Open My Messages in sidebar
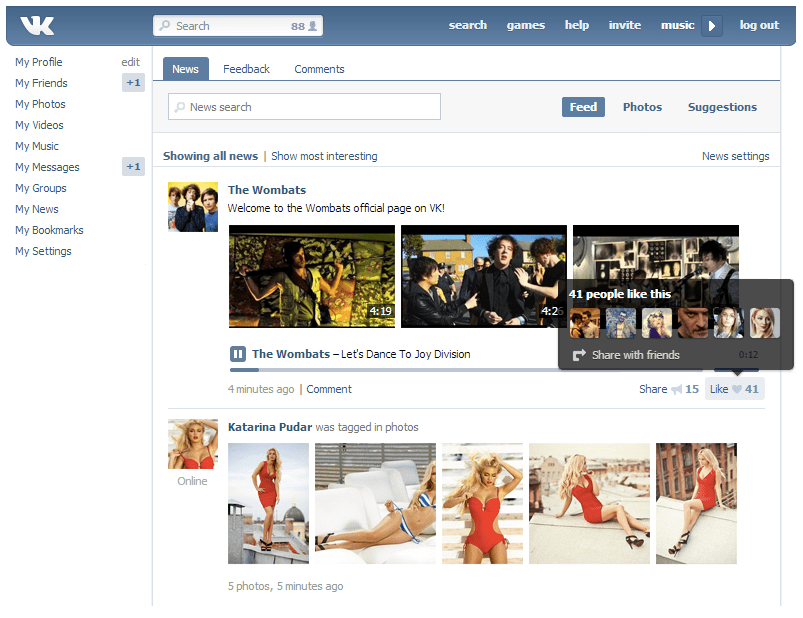The width and height of the screenshot is (803, 618). pyautogui.click(x=47, y=167)
